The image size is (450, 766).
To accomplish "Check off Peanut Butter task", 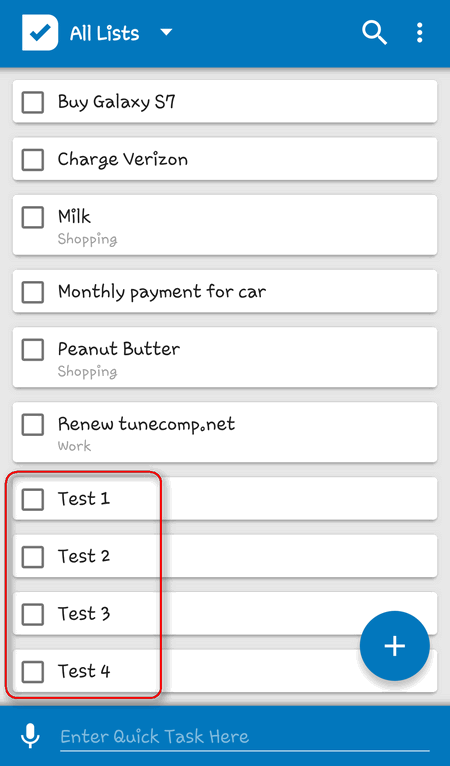I will click(x=33, y=349).
